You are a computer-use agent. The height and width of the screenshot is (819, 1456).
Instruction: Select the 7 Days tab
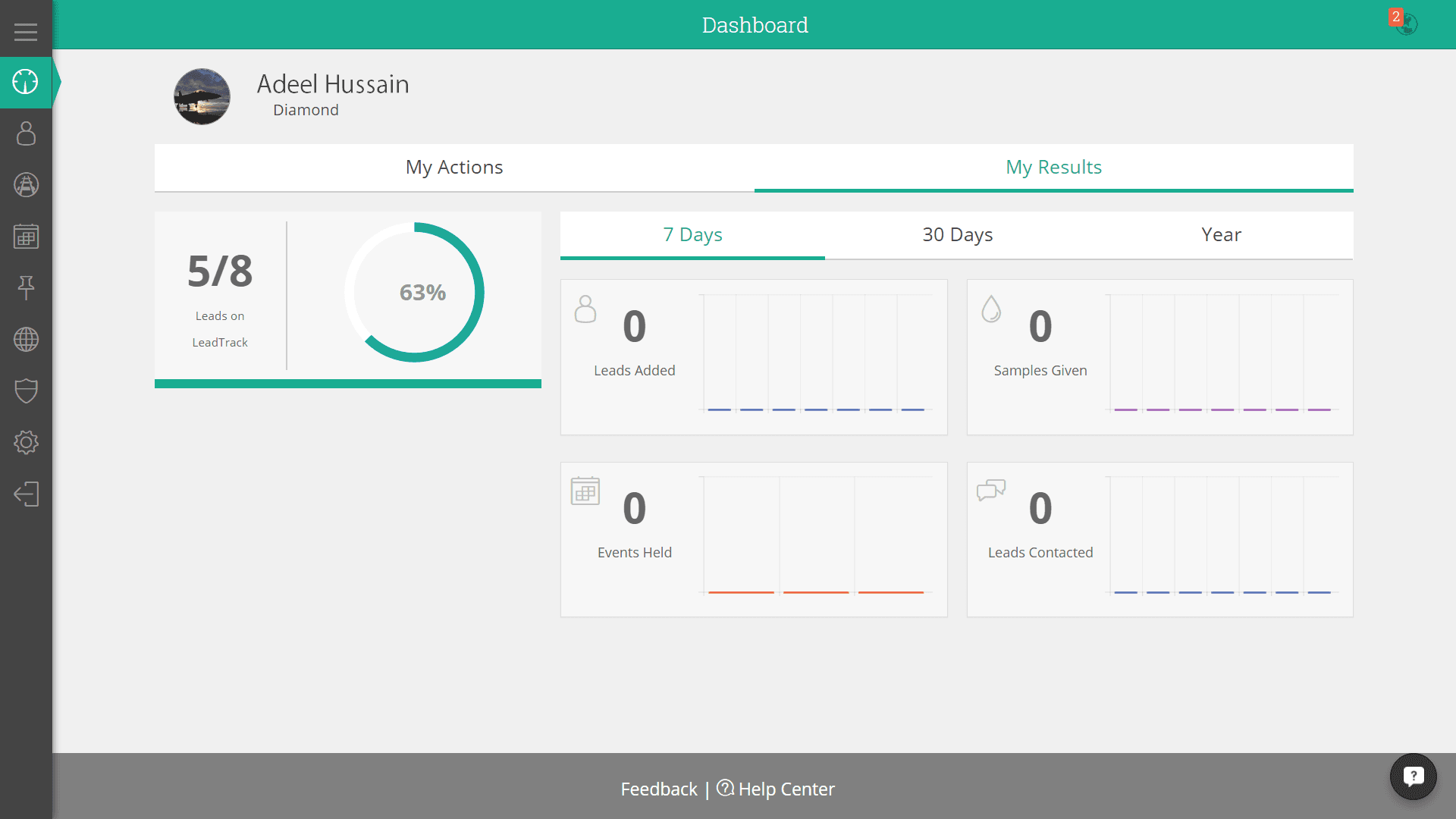tap(692, 235)
